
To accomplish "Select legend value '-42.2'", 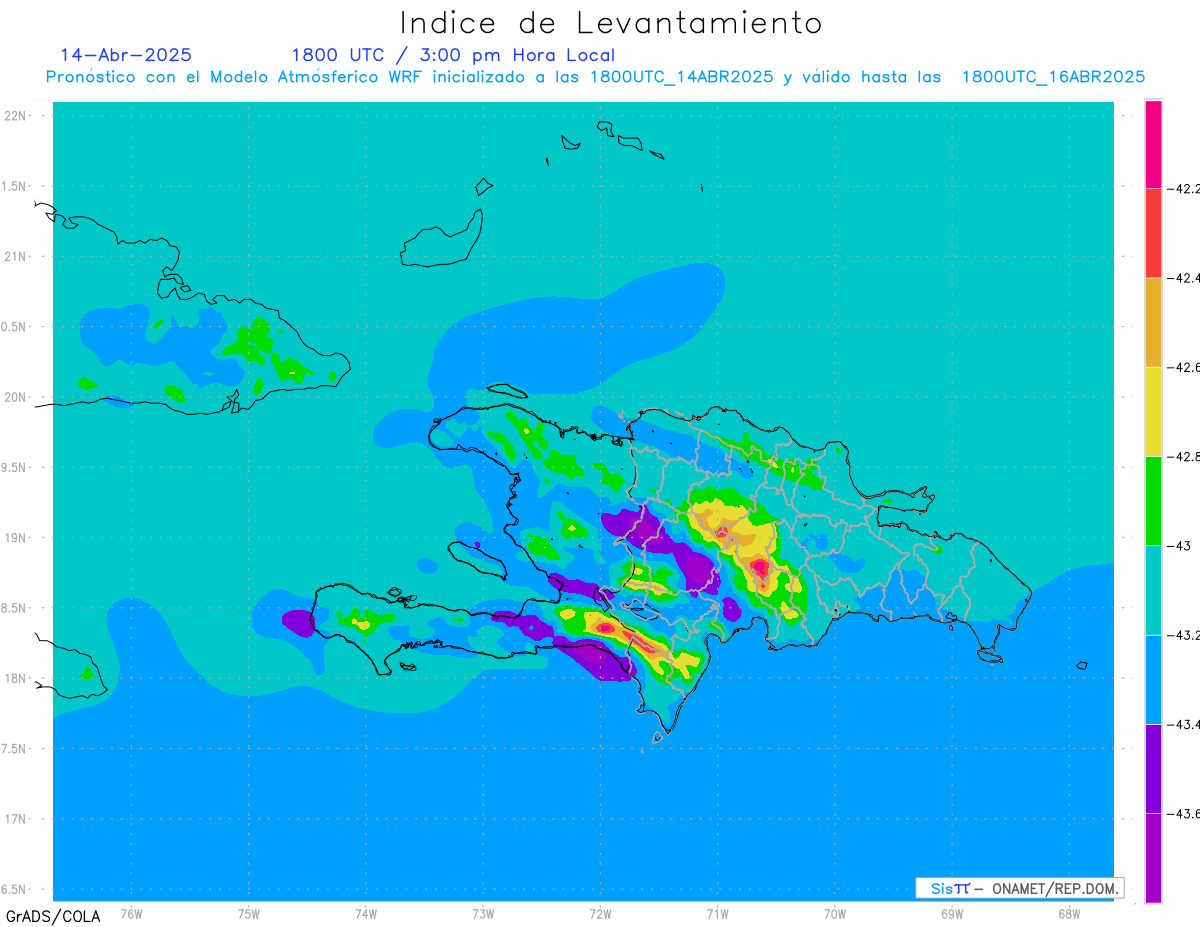I will click(x=1184, y=188).
